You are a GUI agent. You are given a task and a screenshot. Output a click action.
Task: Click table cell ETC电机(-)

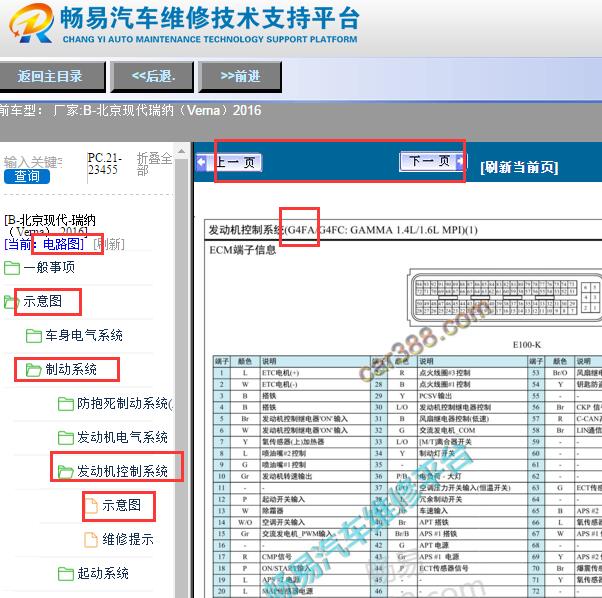coord(315,385)
